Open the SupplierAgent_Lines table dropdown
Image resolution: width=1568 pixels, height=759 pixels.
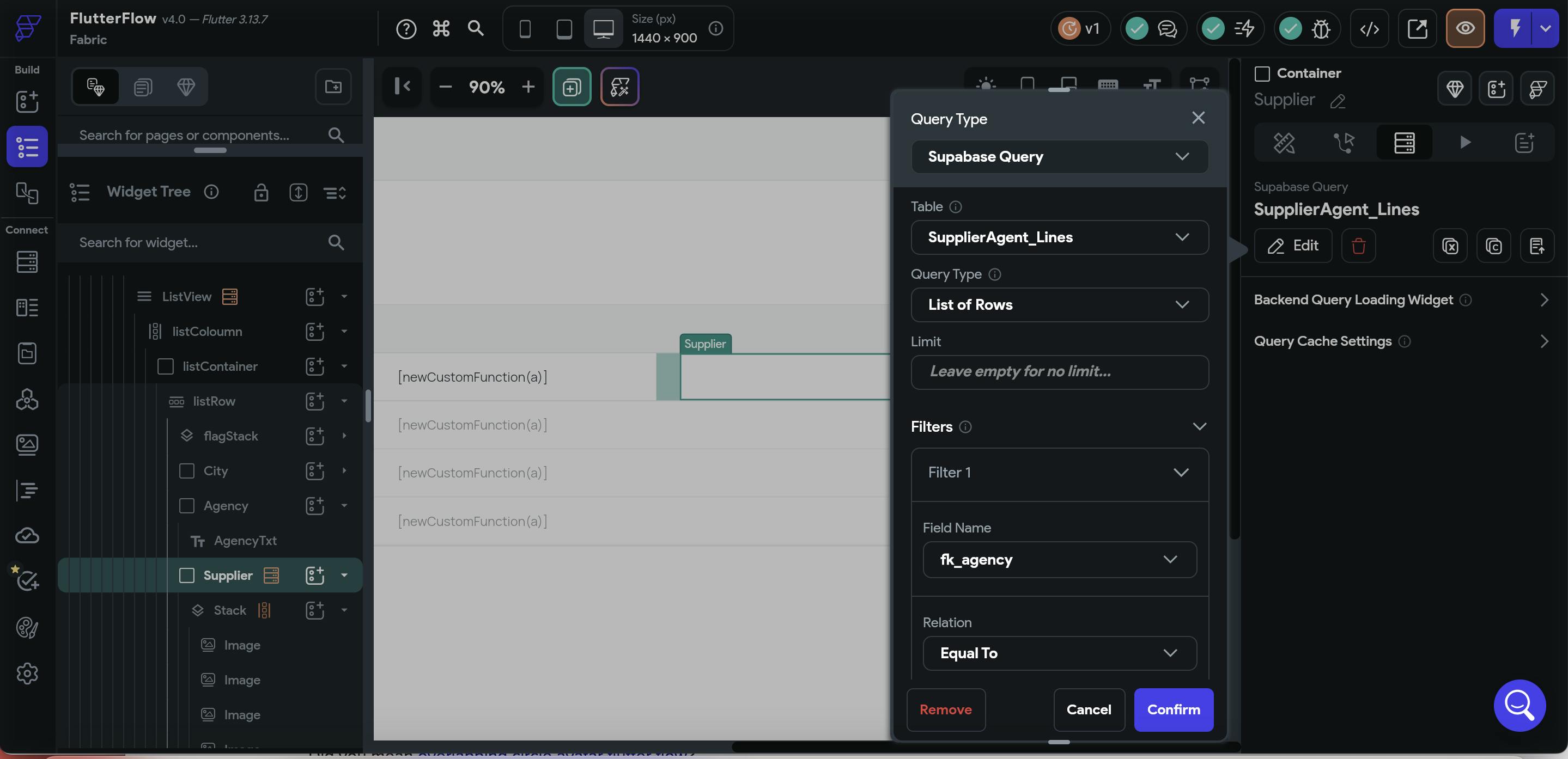point(1059,237)
